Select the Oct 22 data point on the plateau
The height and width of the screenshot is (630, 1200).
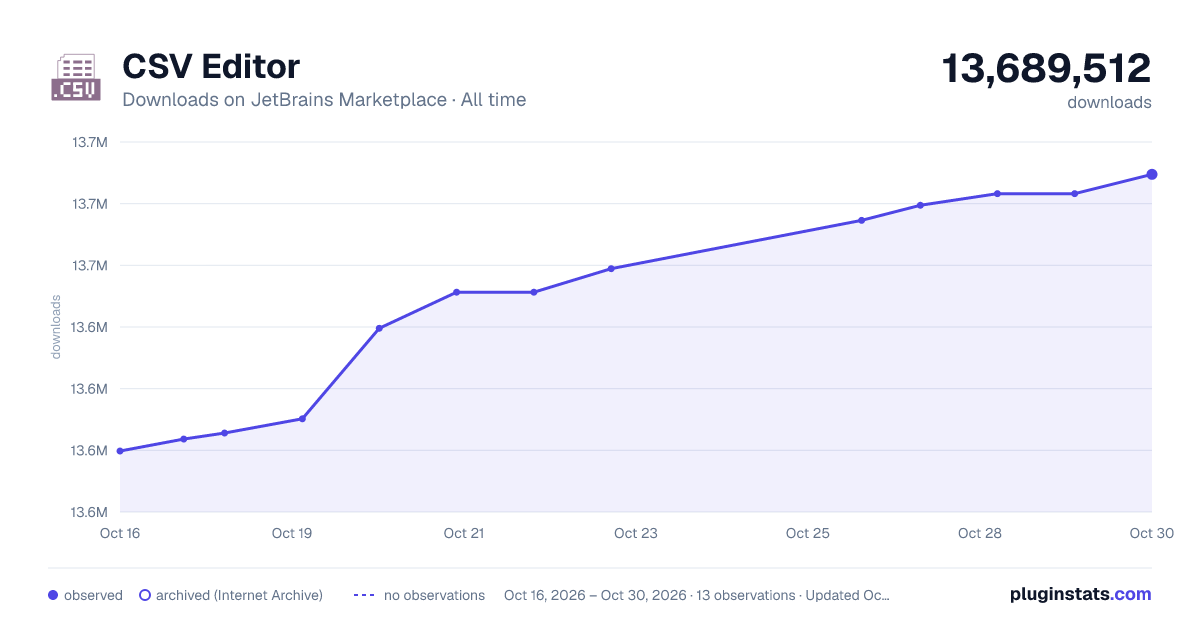coord(534,292)
